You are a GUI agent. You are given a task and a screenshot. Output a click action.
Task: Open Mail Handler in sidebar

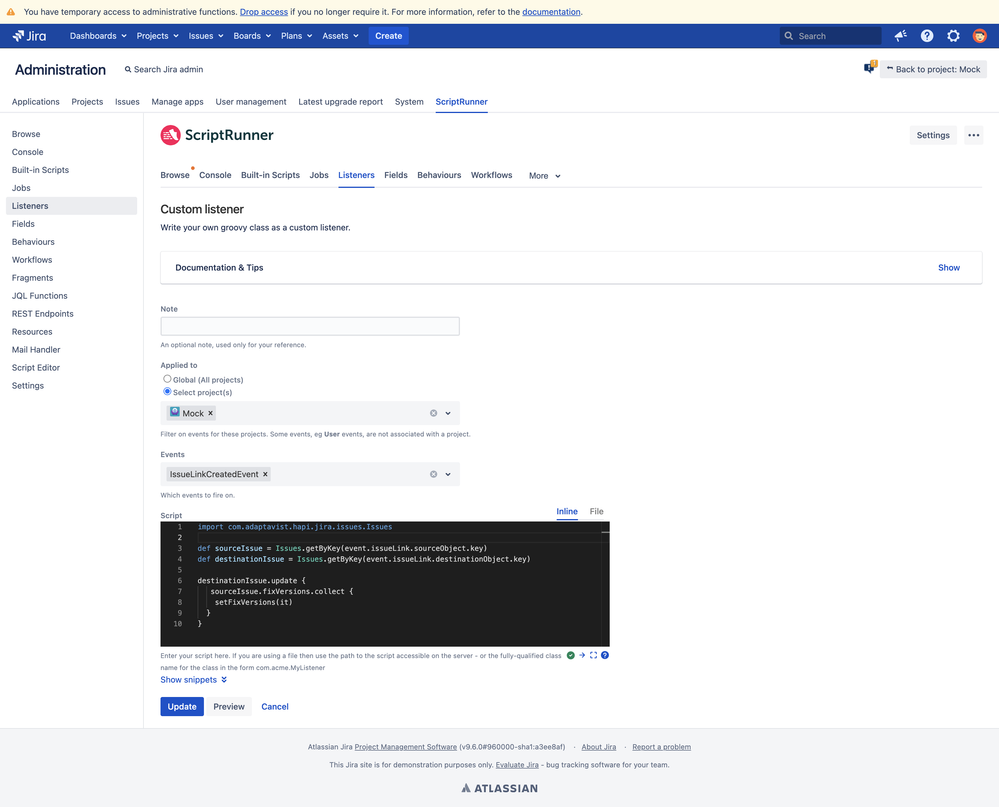(x=36, y=350)
